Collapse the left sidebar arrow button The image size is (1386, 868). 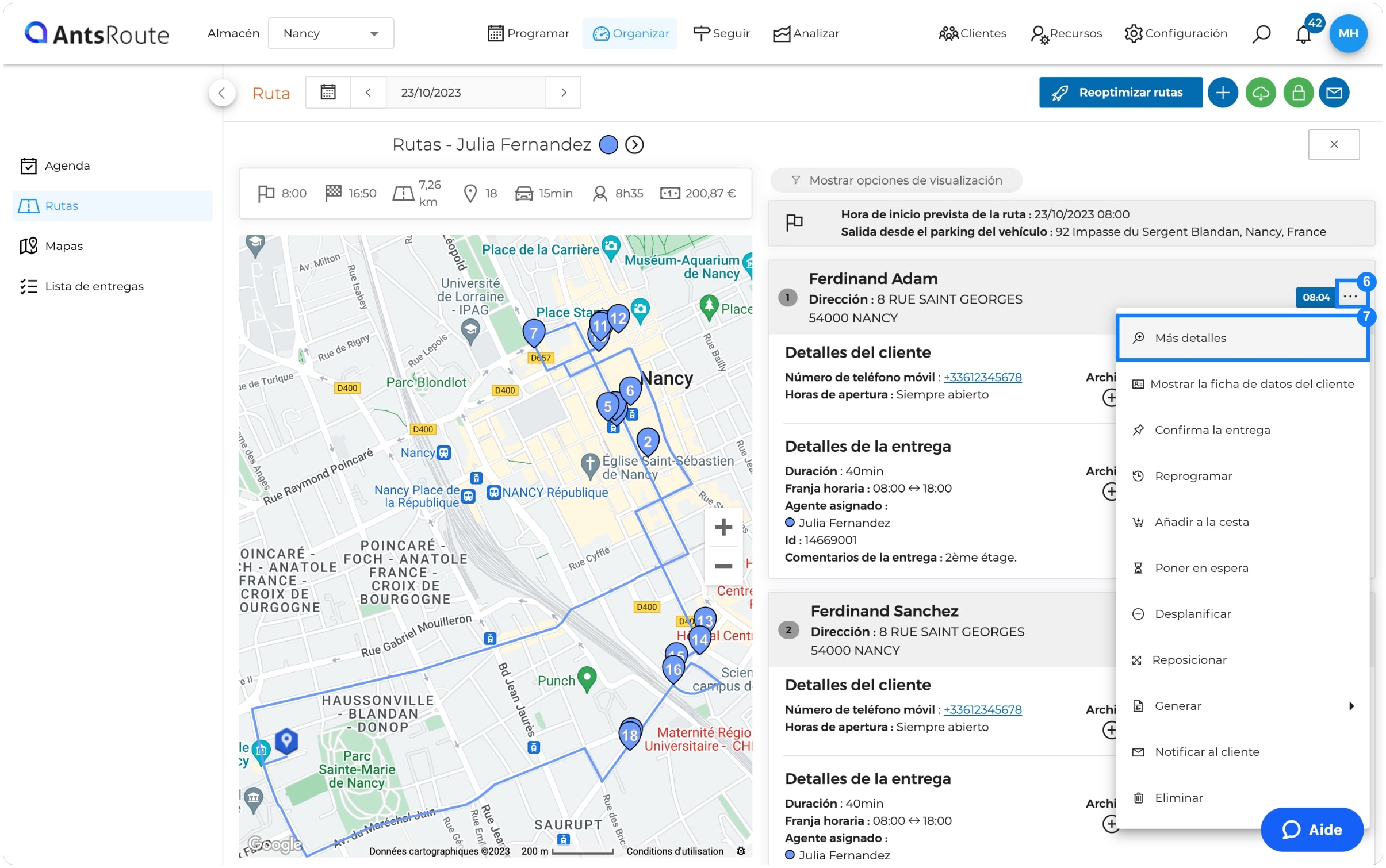(x=222, y=93)
